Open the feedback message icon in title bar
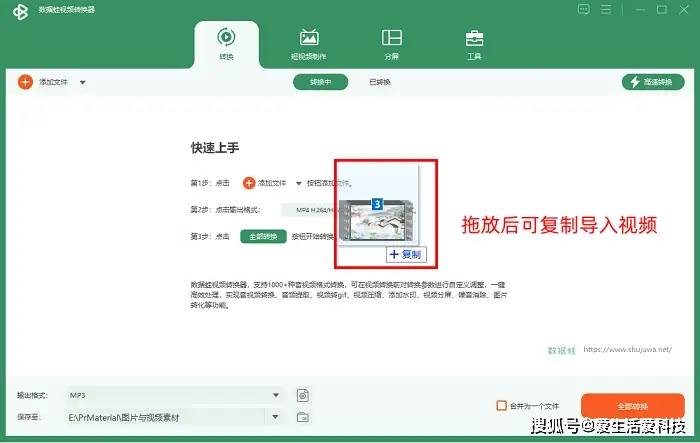The image size is (700, 443). [x=584, y=9]
